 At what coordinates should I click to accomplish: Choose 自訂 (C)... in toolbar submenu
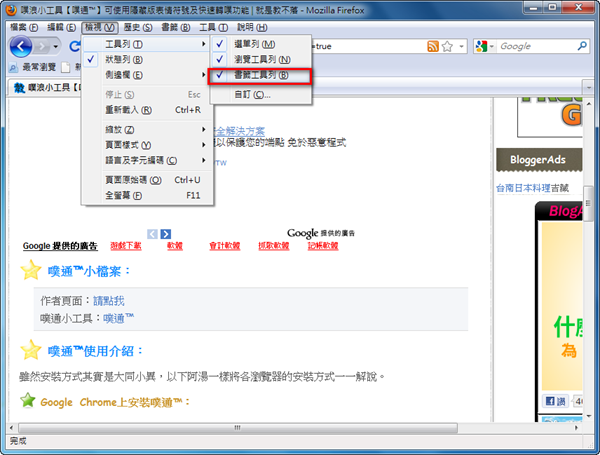tap(260, 95)
